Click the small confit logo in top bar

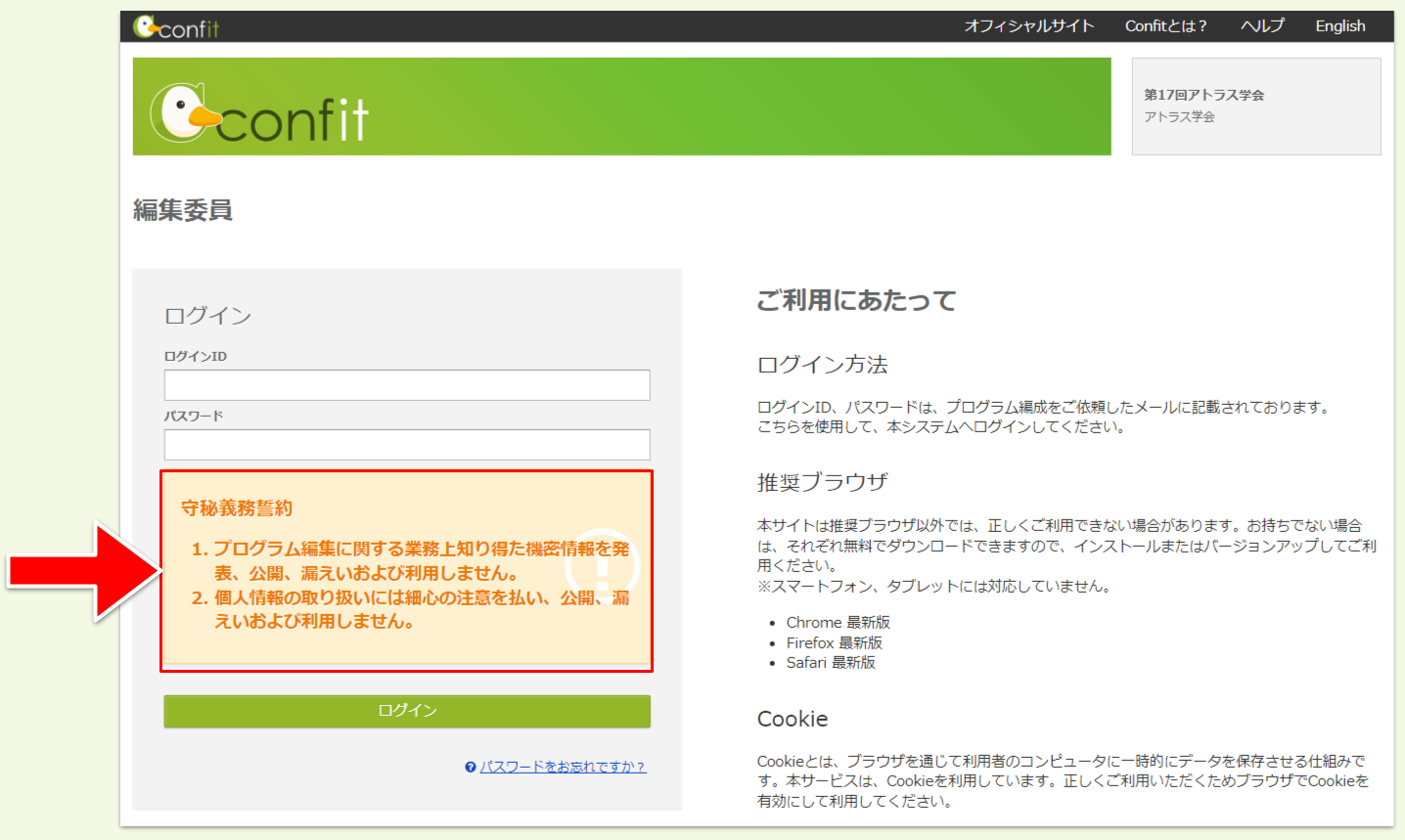click(176, 27)
